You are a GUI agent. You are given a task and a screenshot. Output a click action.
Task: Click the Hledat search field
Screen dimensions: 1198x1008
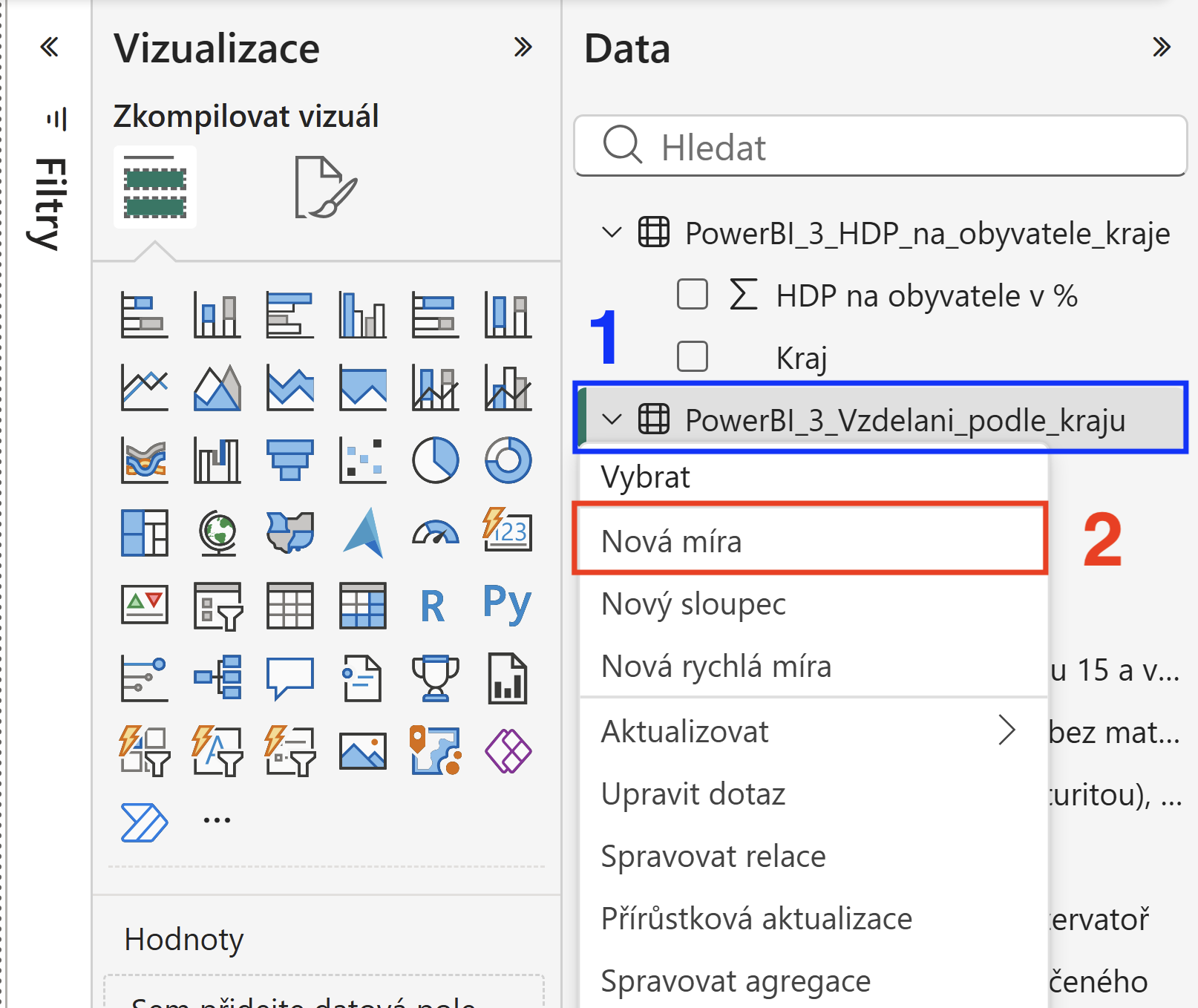(x=880, y=146)
